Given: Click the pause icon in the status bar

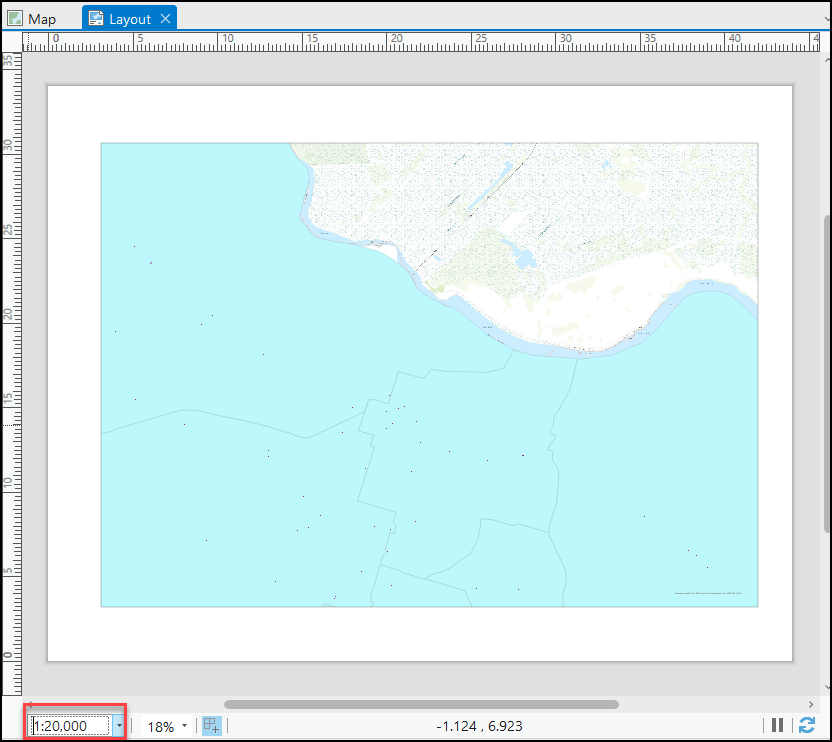Looking at the screenshot, I should (778, 725).
